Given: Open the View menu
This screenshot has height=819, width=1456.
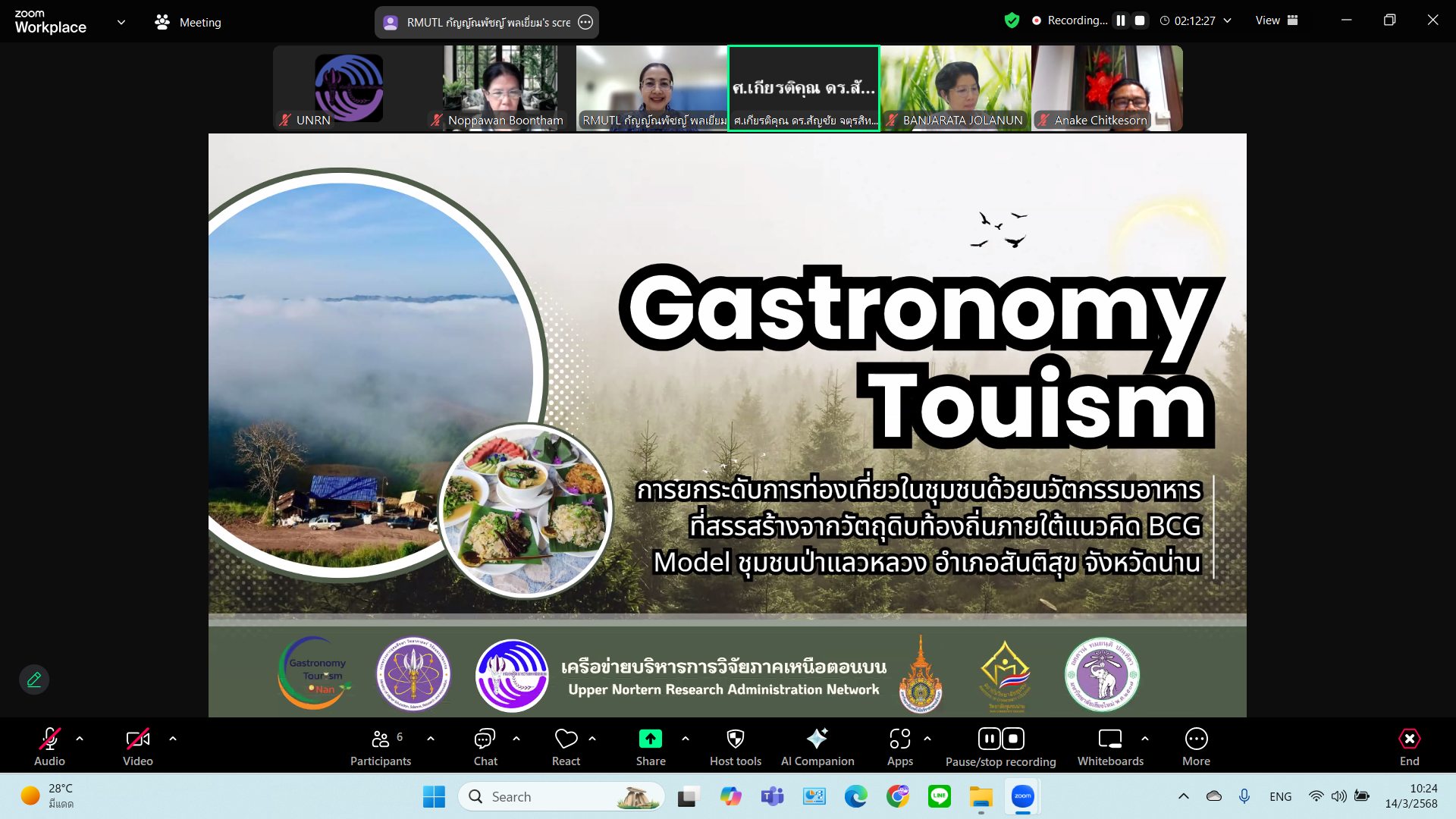Looking at the screenshot, I should pyautogui.click(x=1276, y=20).
